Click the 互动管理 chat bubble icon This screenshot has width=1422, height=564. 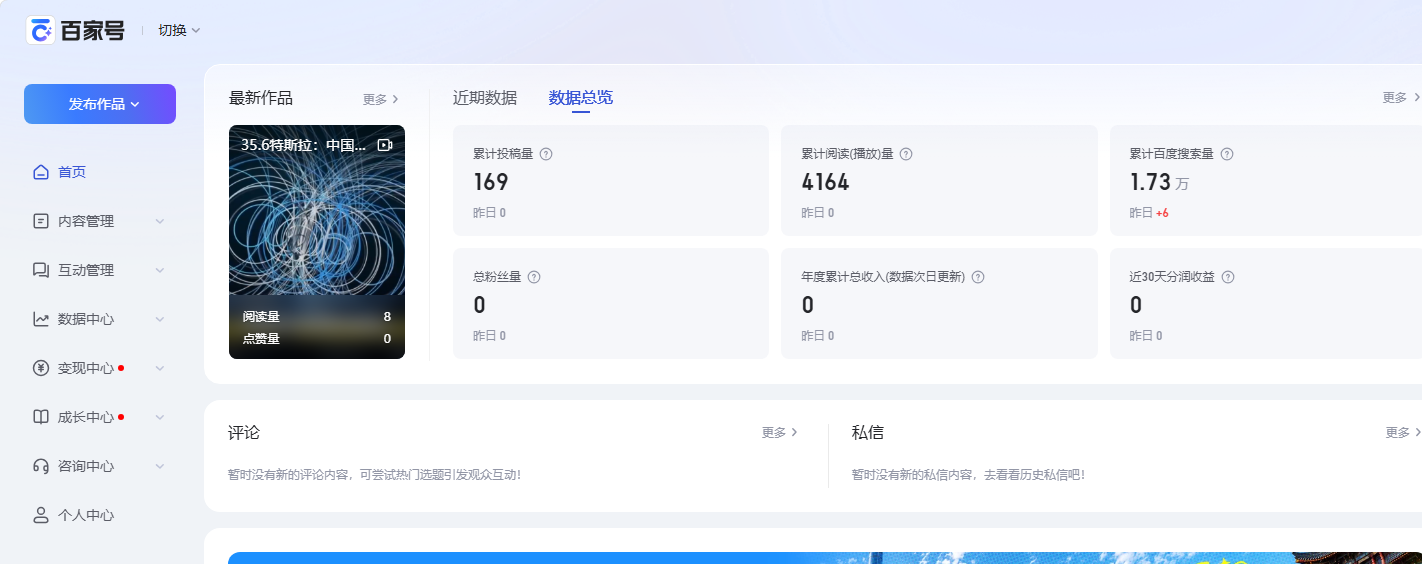41,270
